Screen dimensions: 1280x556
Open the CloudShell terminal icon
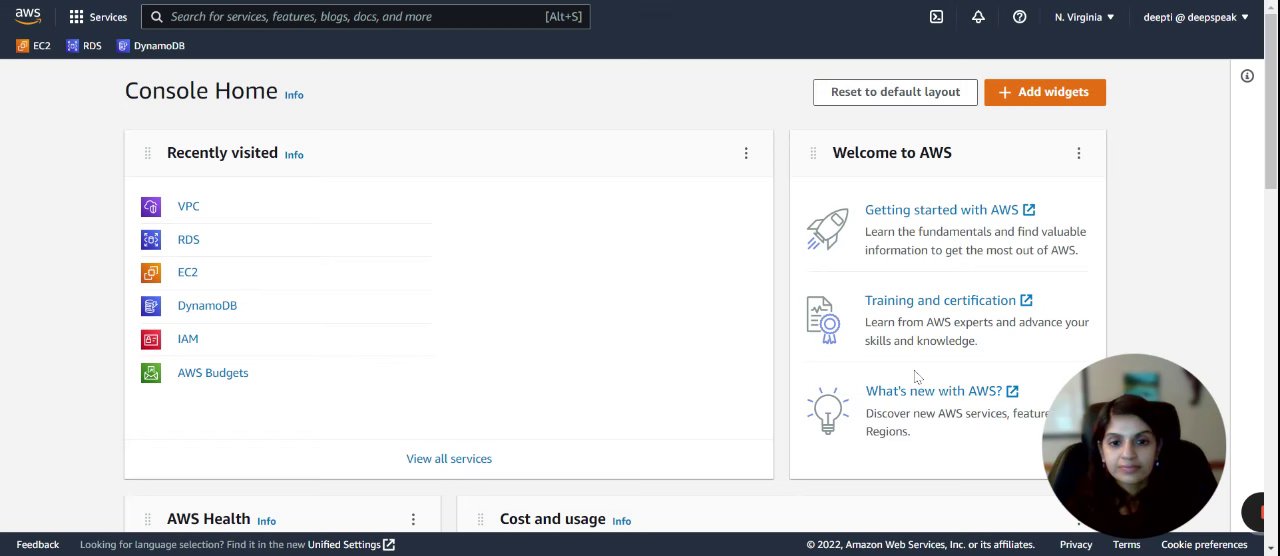(x=936, y=17)
